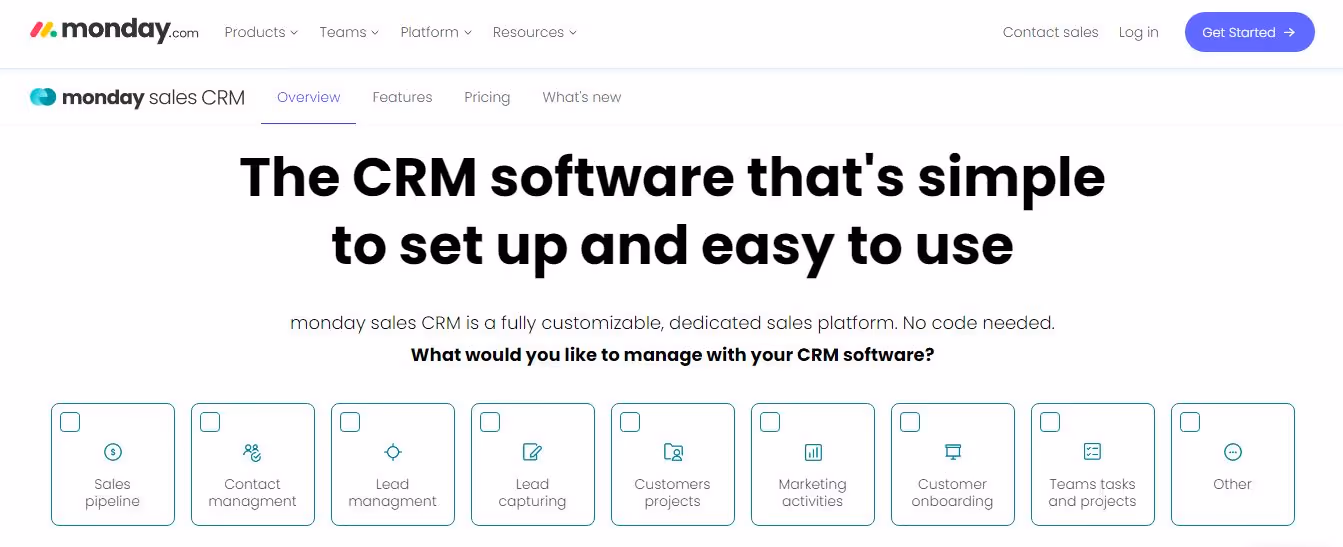Click the Lead management target icon
This screenshot has height=547, width=1343.
coord(393,452)
